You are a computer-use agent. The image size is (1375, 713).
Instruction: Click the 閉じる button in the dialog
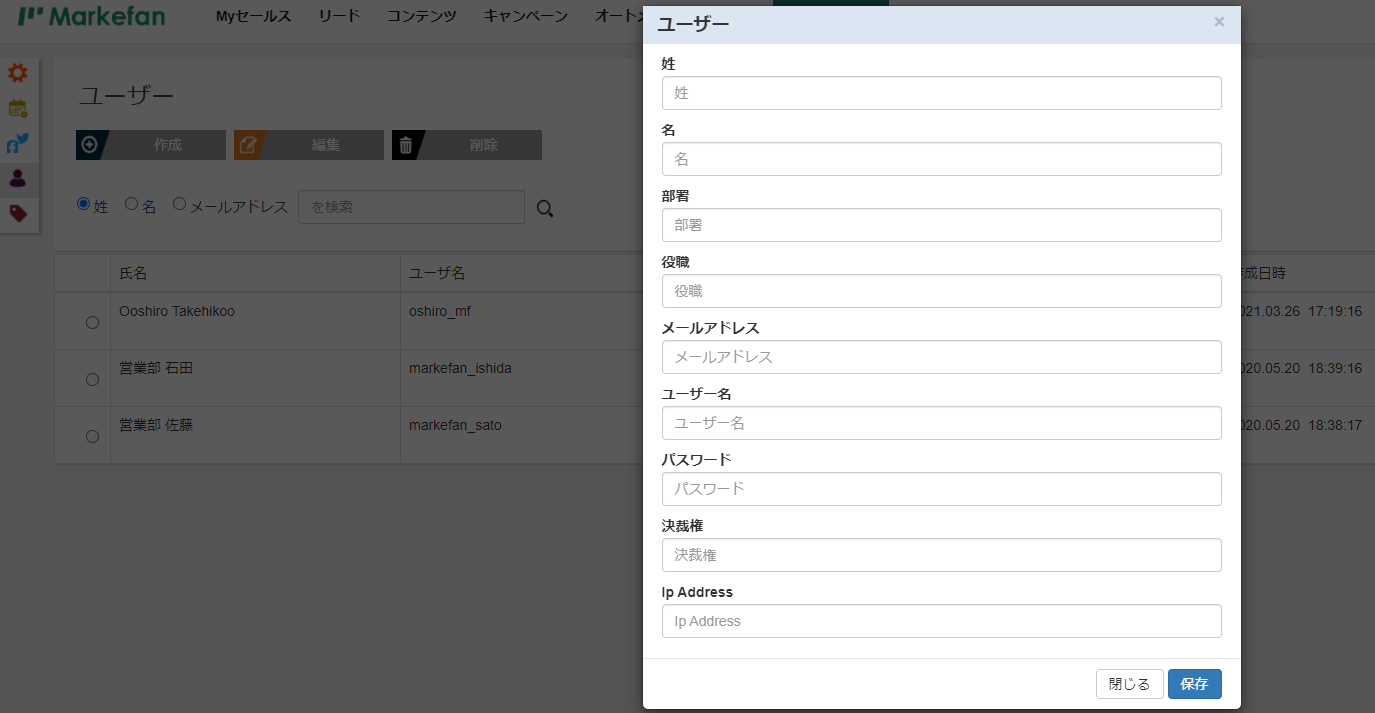pyautogui.click(x=1130, y=684)
